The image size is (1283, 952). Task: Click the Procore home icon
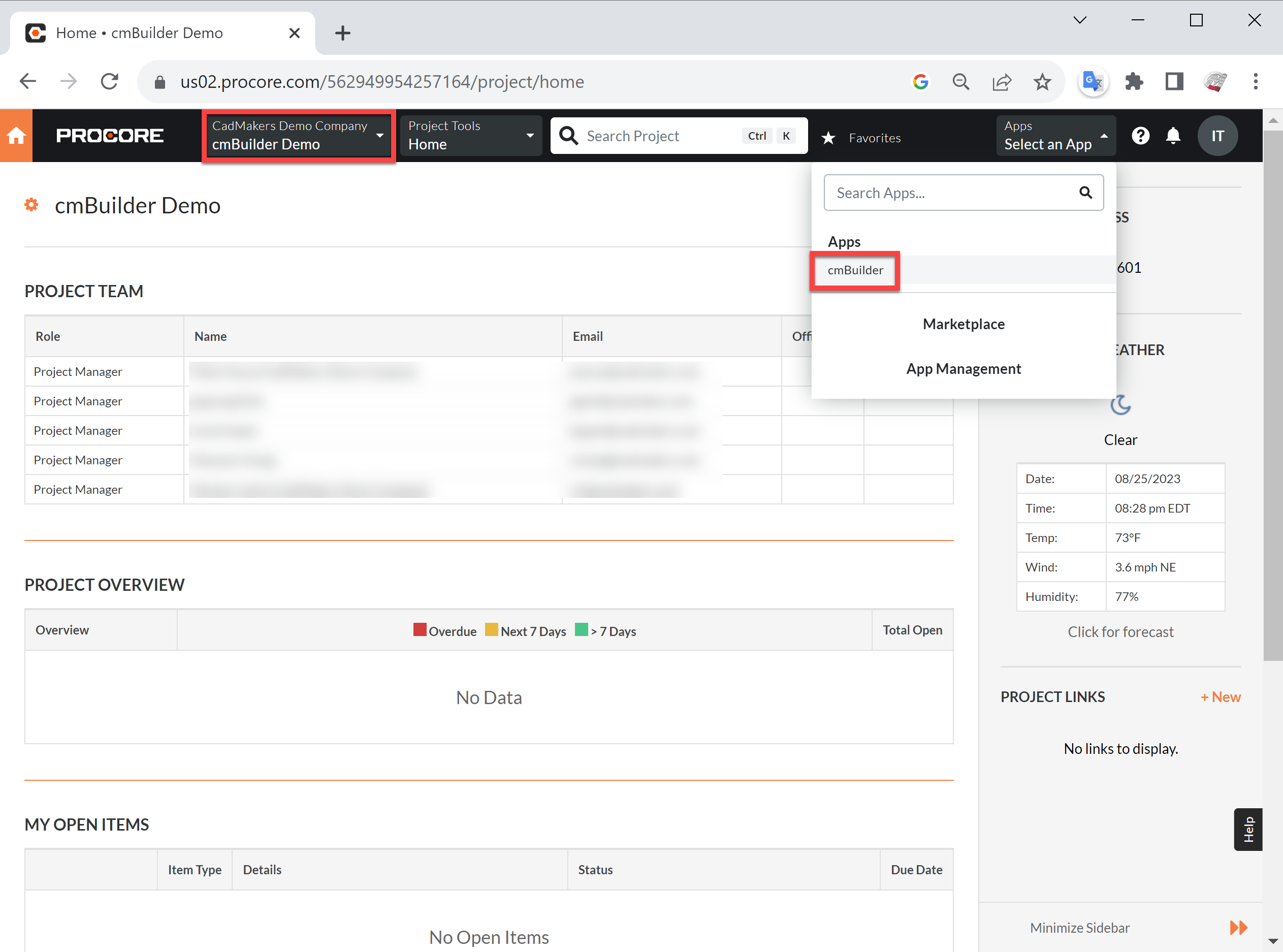16,136
